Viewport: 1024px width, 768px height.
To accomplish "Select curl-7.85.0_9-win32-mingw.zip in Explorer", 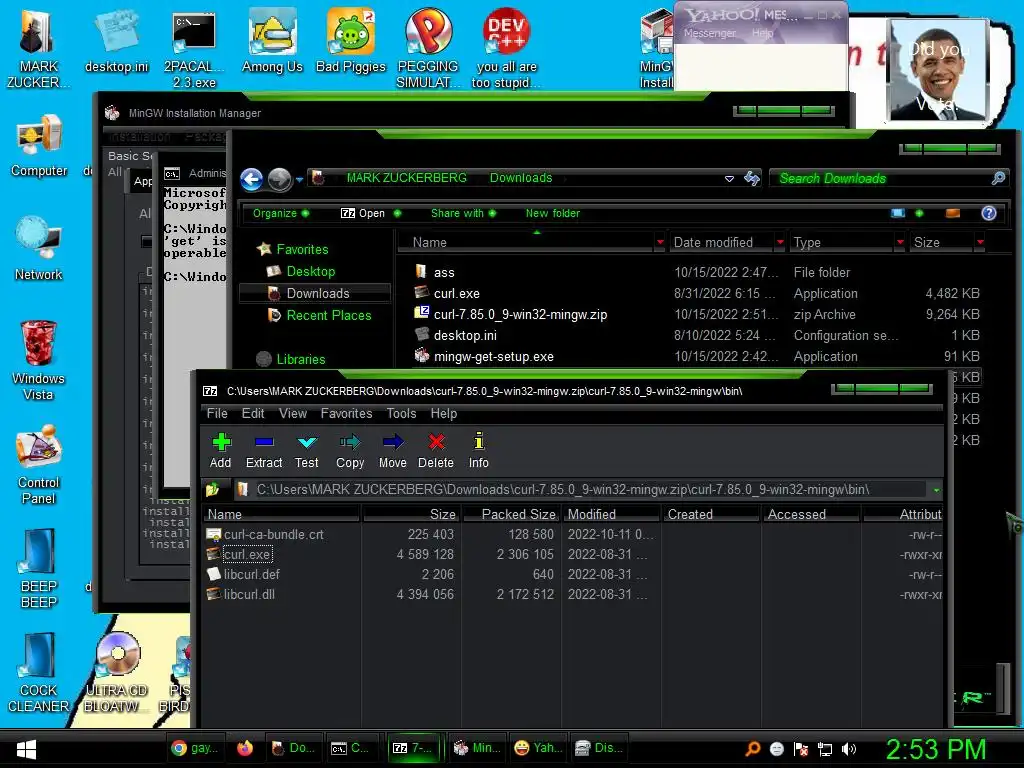I will (x=520, y=315).
